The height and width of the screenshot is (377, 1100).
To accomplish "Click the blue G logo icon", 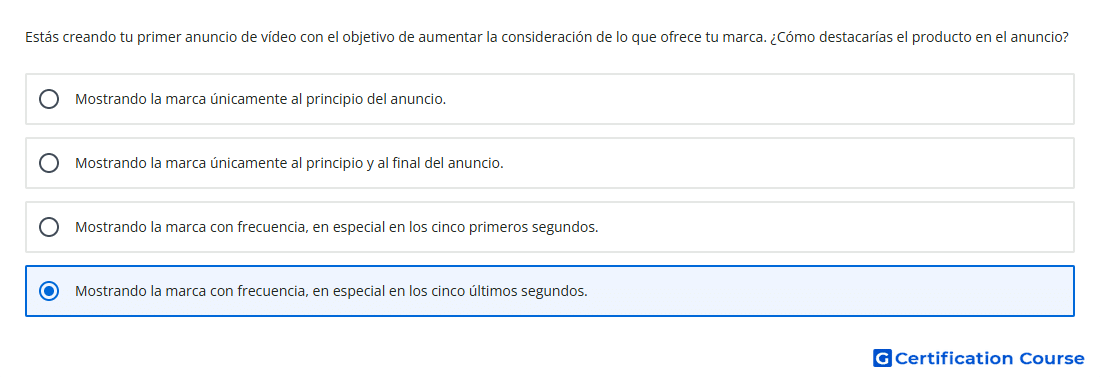I will [x=882, y=359].
